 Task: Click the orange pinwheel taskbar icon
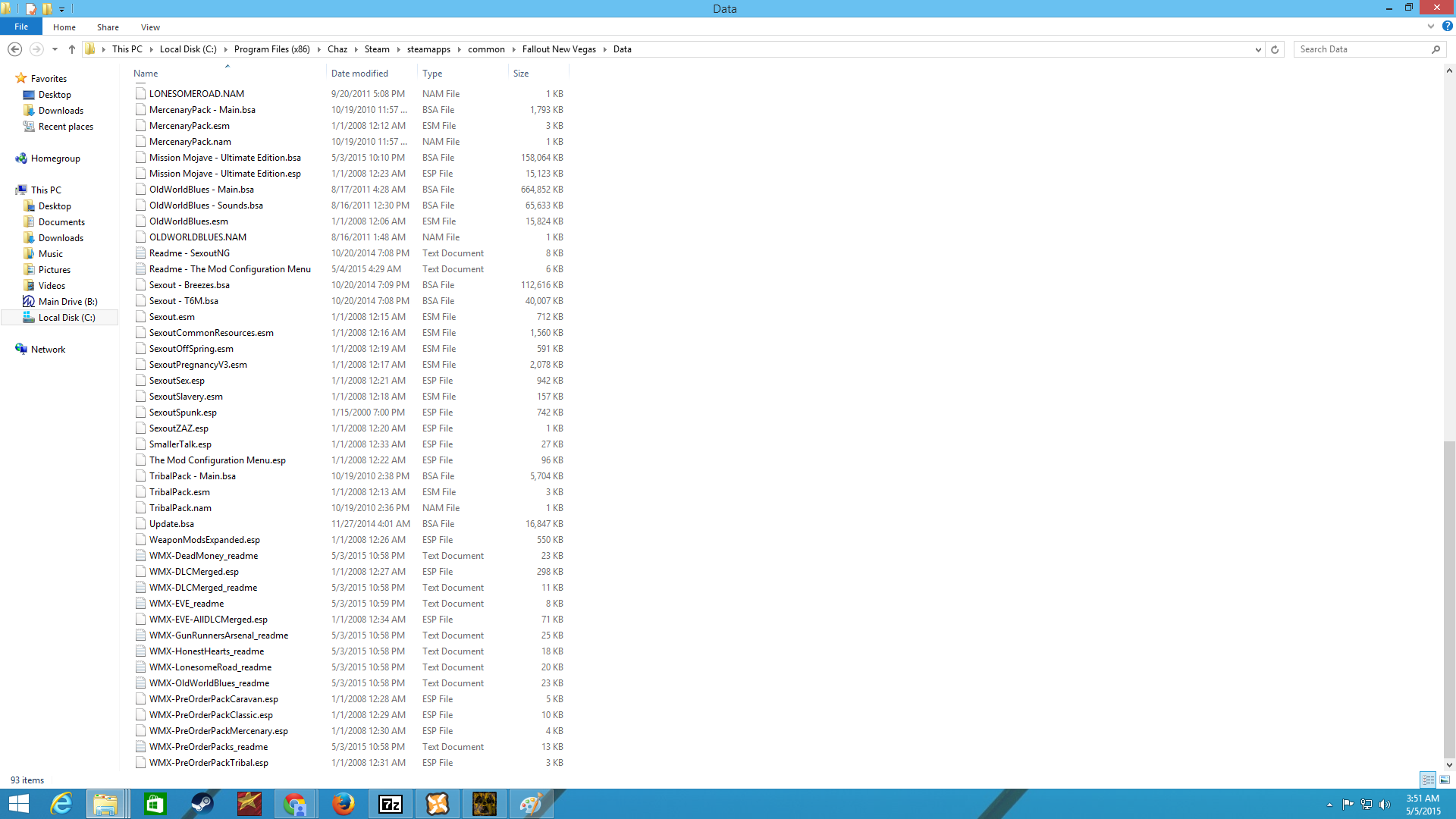pos(438,804)
